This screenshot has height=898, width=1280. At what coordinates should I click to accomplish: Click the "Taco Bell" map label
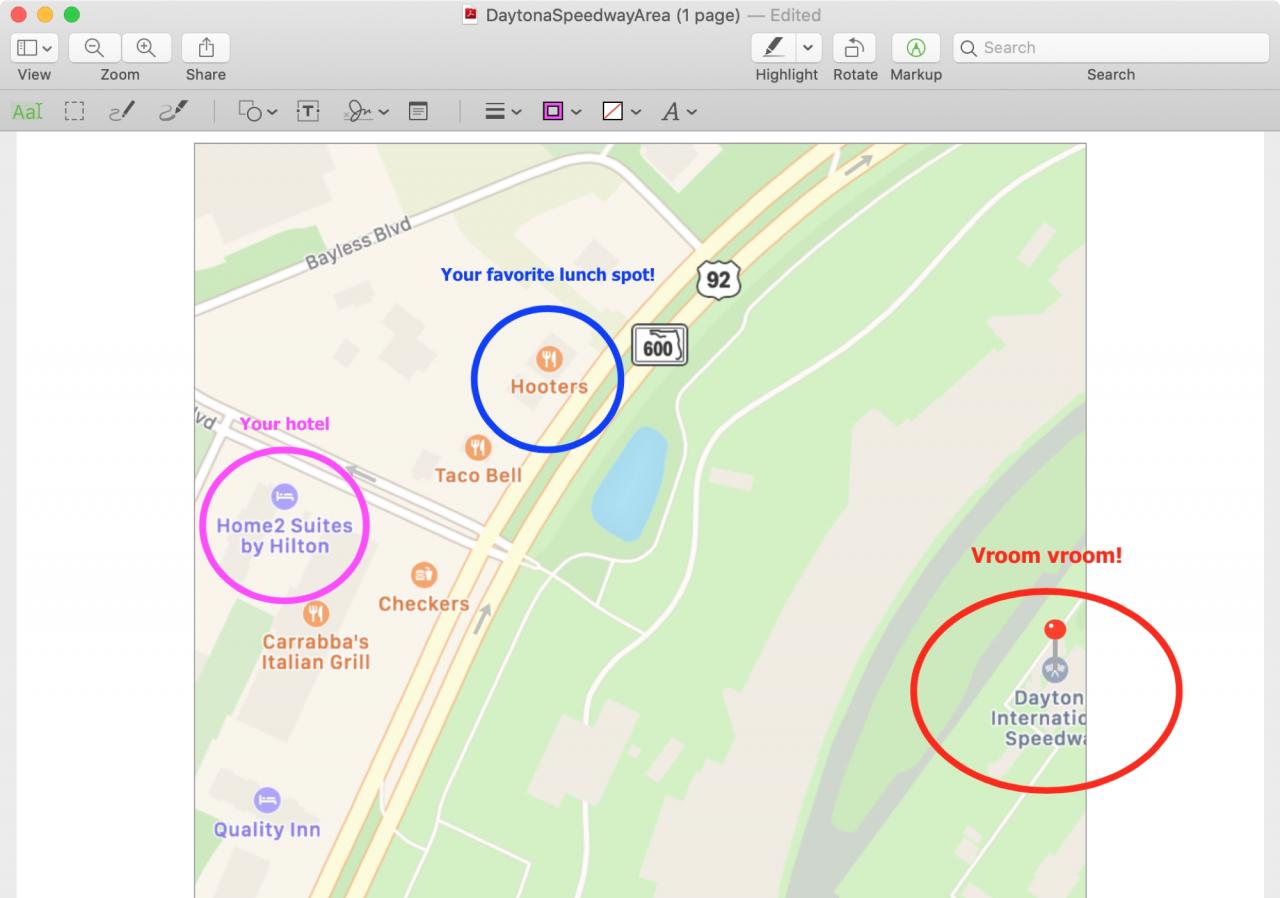478,475
